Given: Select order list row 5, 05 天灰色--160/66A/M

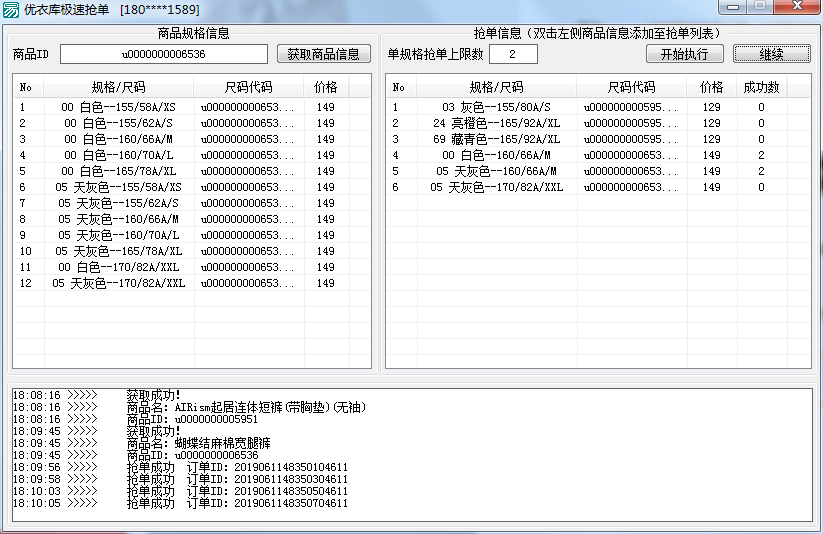Looking at the screenshot, I should tap(598, 171).
